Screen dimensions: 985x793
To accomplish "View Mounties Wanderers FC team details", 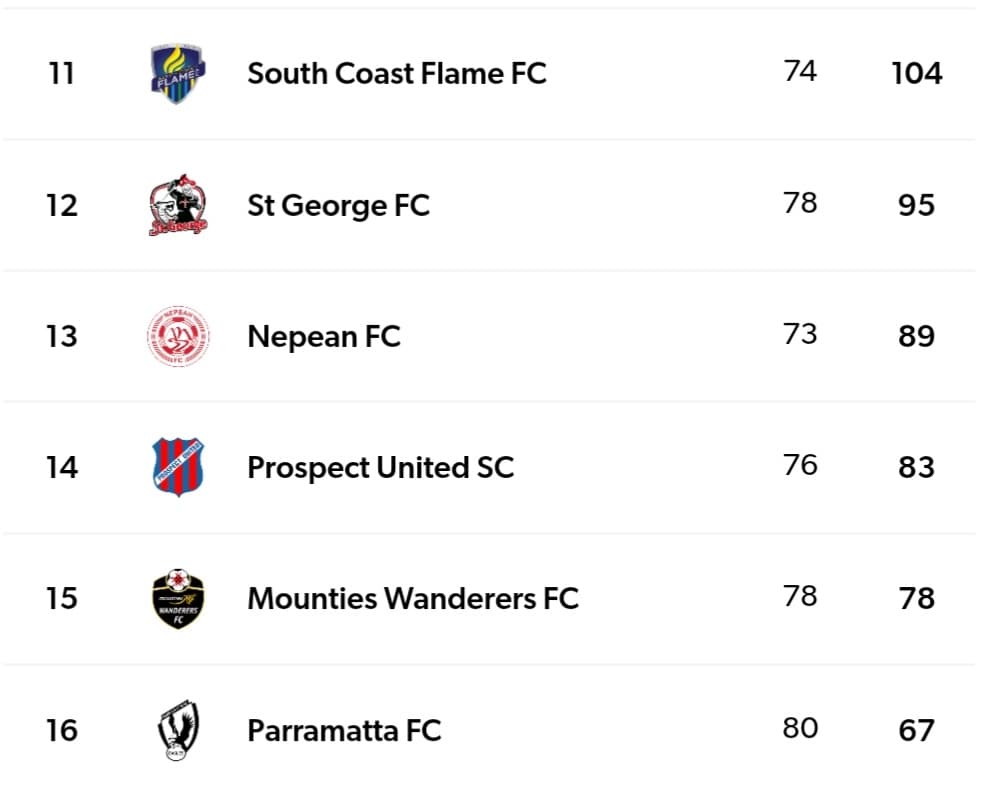I will pos(413,599).
